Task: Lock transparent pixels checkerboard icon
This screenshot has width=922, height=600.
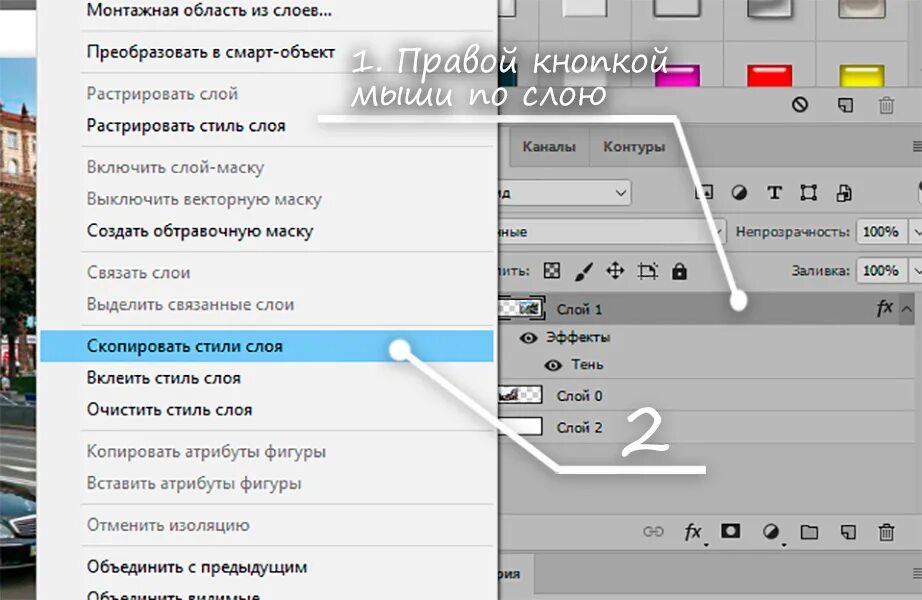Action: (x=552, y=271)
